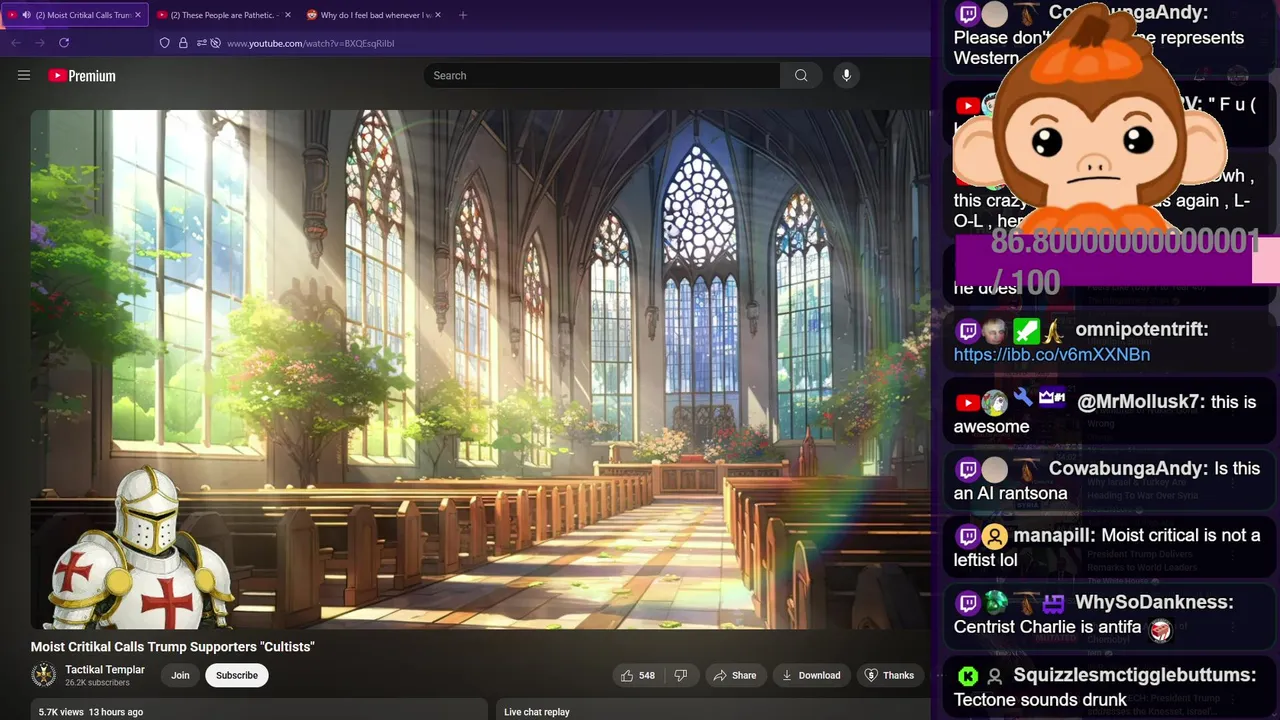The width and height of the screenshot is (1280, 720).
Task: Go forward with browser forward arrow
Action: click(x=40, y=43)
